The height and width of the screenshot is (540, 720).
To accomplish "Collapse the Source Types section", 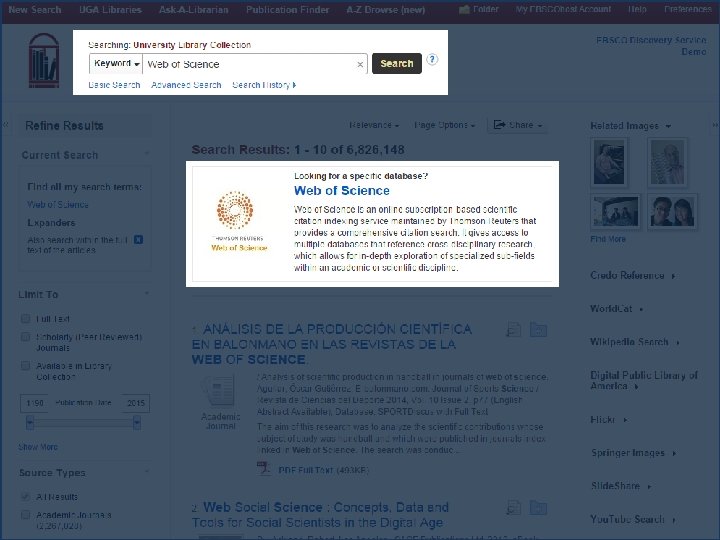I will tap(147, 471).
